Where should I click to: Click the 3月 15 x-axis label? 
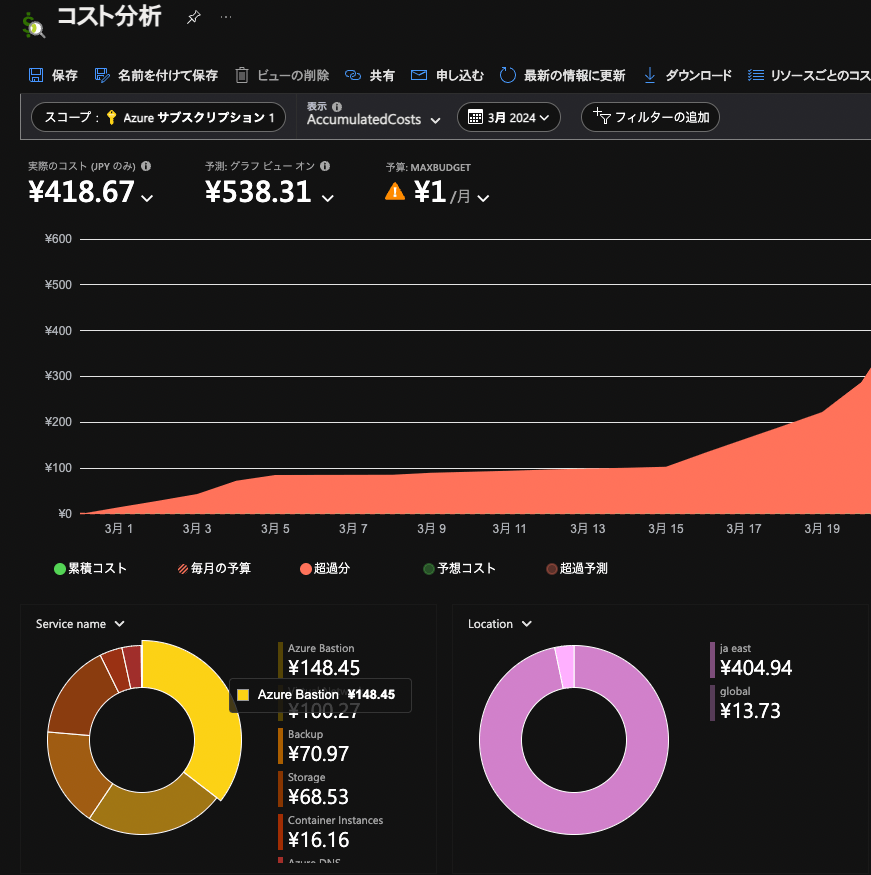(x=666, y=528)
